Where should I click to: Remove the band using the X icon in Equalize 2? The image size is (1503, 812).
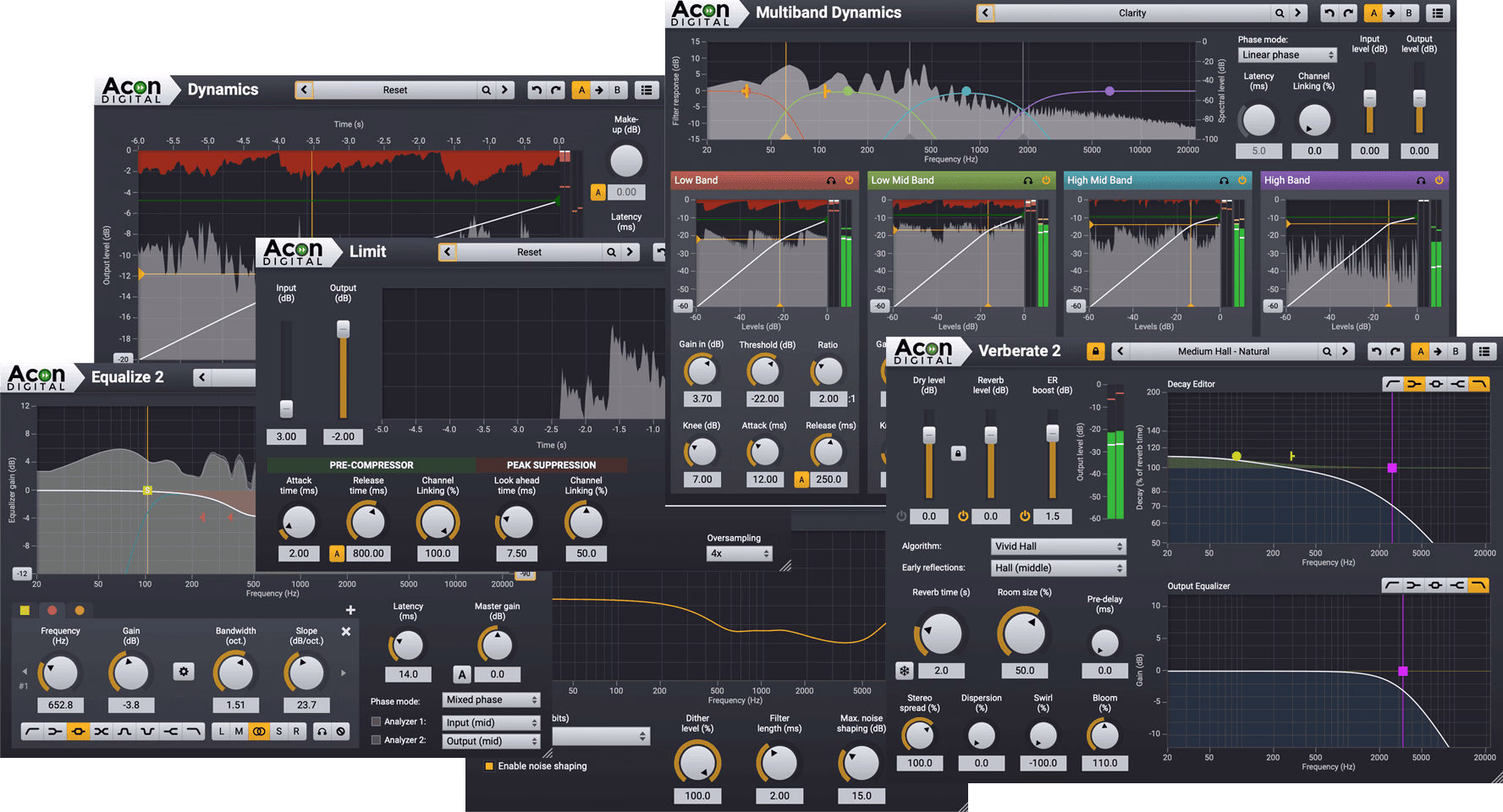[346, 631]
